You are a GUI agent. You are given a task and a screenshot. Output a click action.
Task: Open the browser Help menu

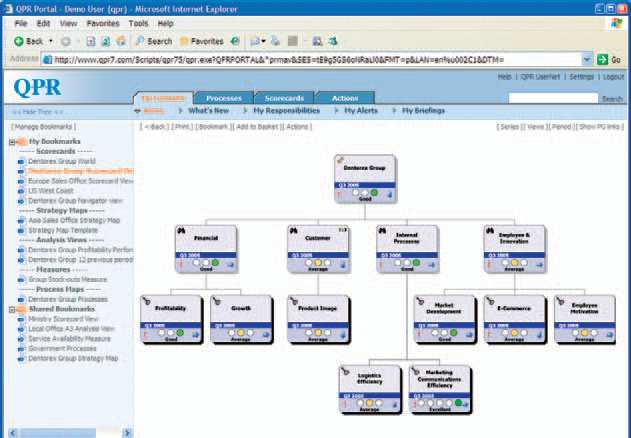[165, 24]
